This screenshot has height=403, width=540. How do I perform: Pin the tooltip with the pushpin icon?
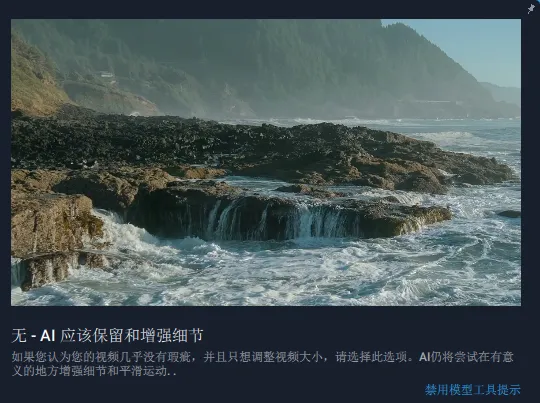tap(531, 8)
